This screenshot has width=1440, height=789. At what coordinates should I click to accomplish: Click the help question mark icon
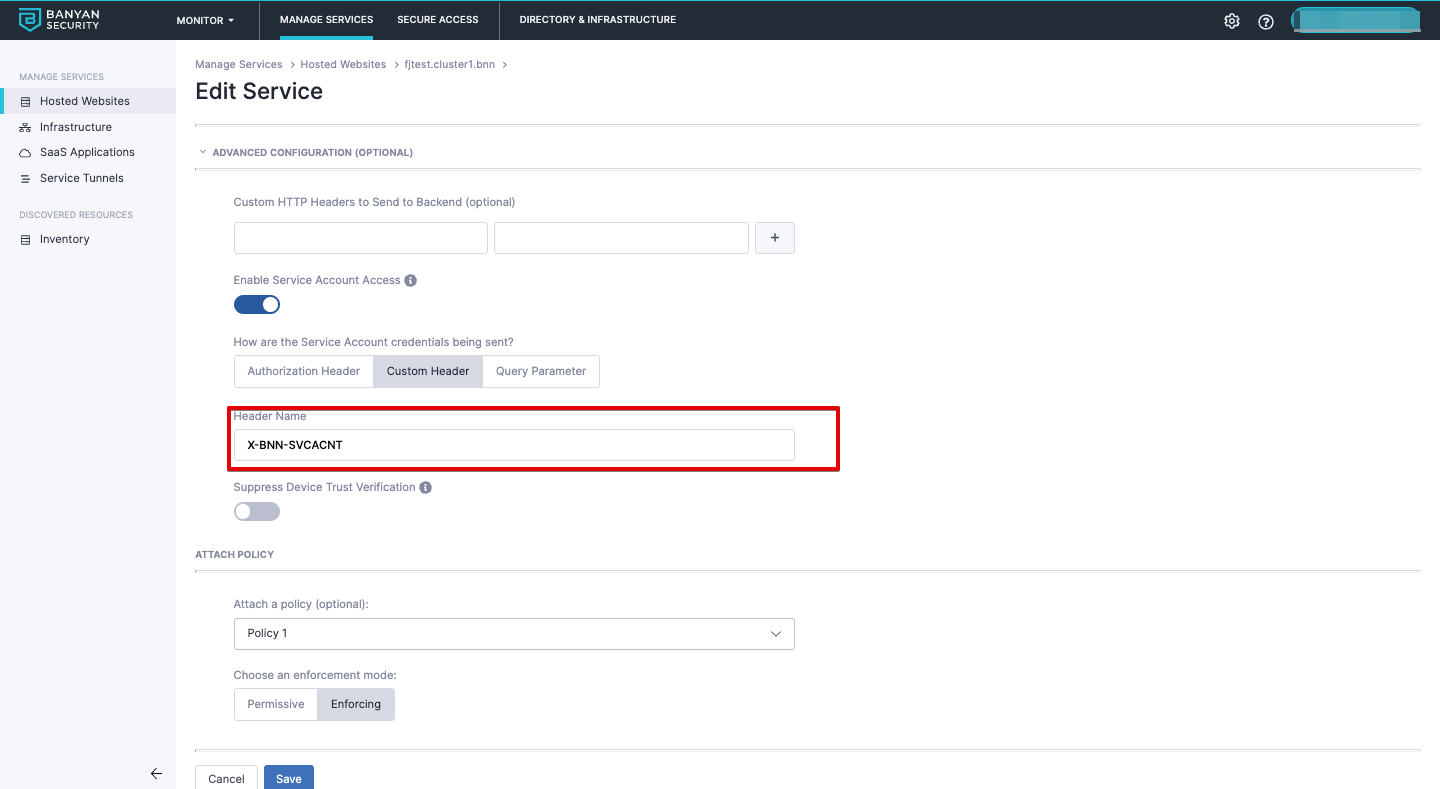pyautogui.click(x=1266, y=21)
